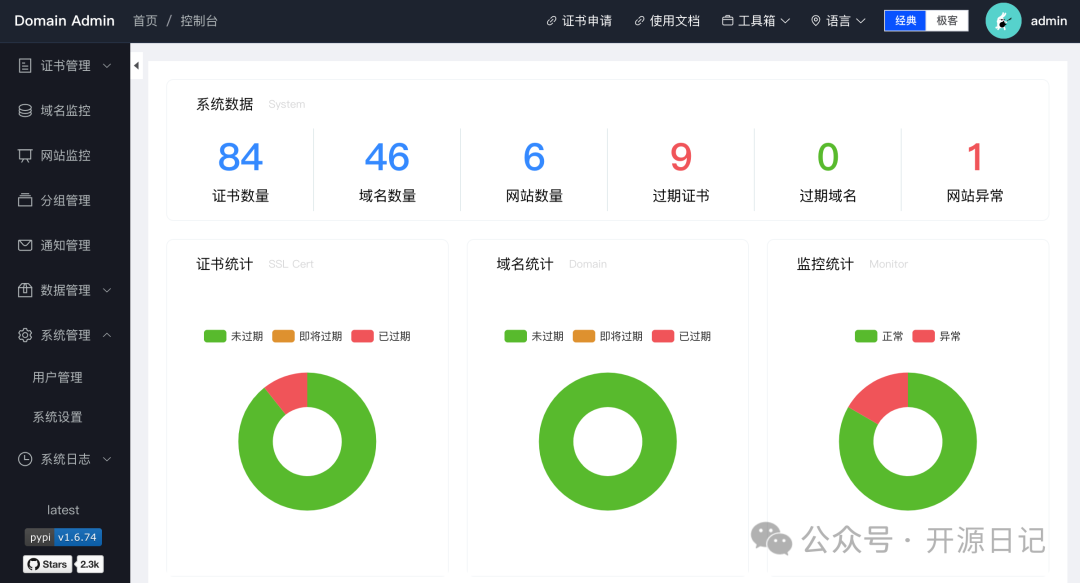The image size is (1080, 583).
Task: Open the 语言 language dropdown
Action: 838,20
